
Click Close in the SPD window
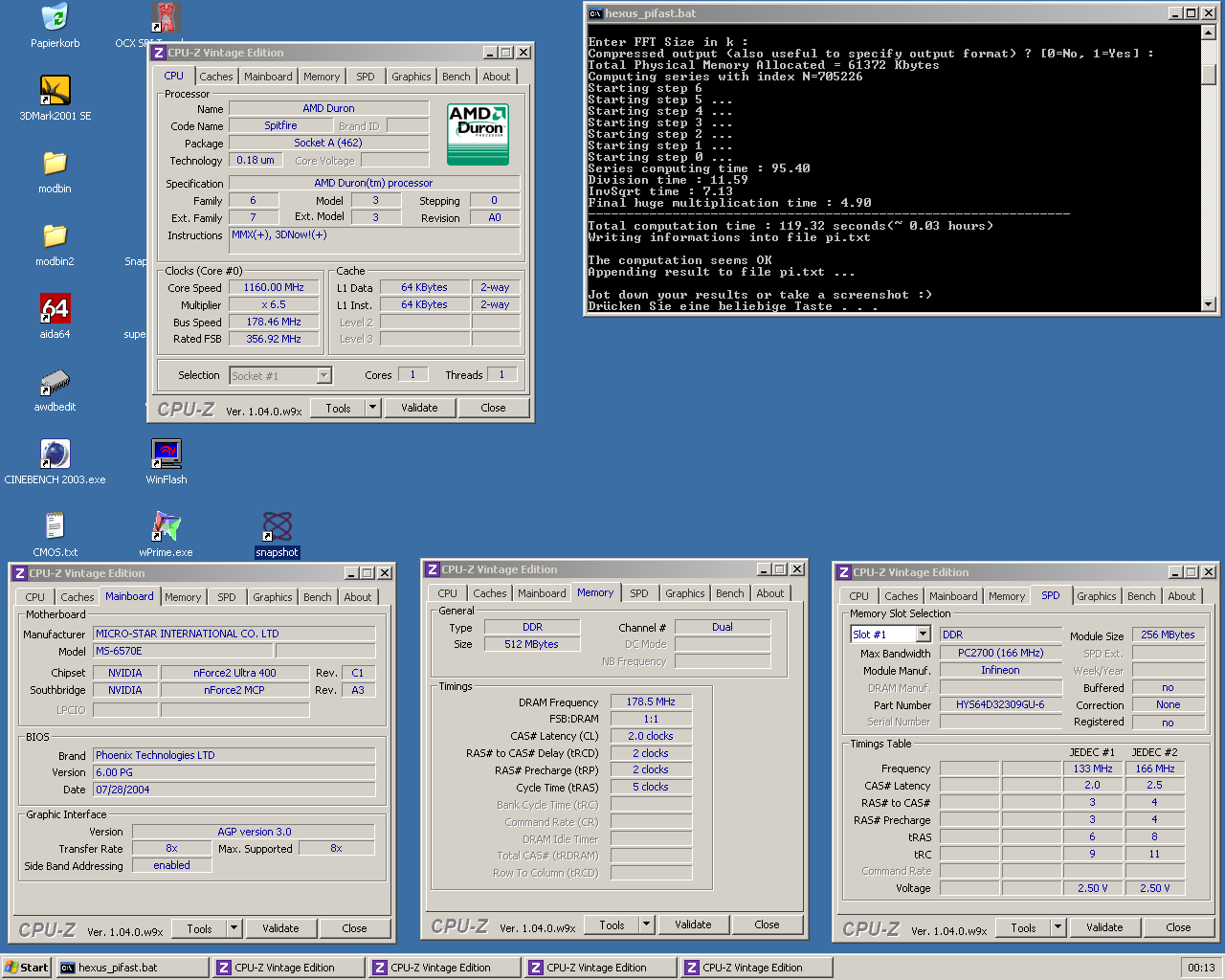click(x=1178, y=927)
